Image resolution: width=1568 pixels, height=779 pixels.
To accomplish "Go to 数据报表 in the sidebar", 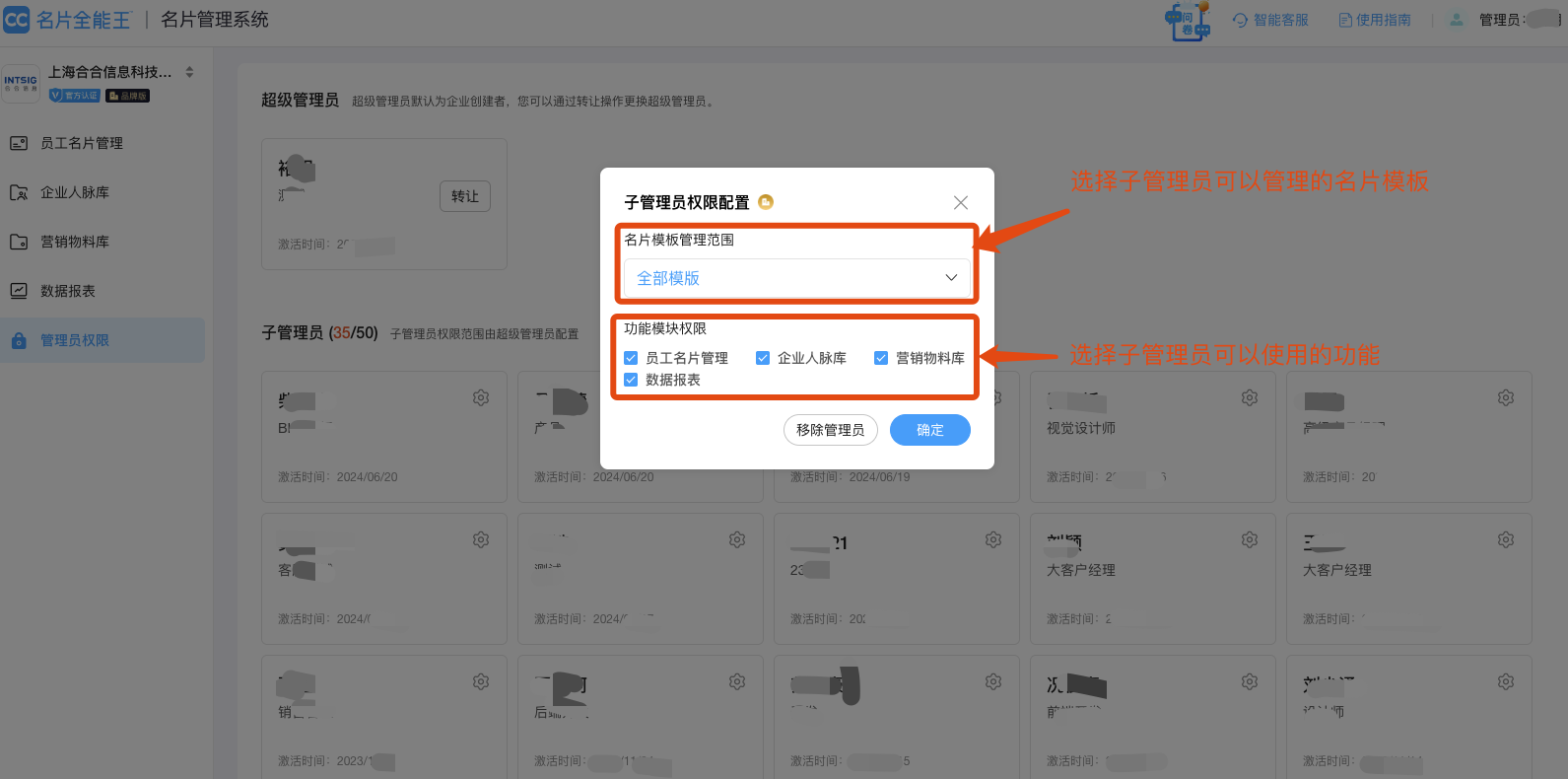I will [68, 291].
